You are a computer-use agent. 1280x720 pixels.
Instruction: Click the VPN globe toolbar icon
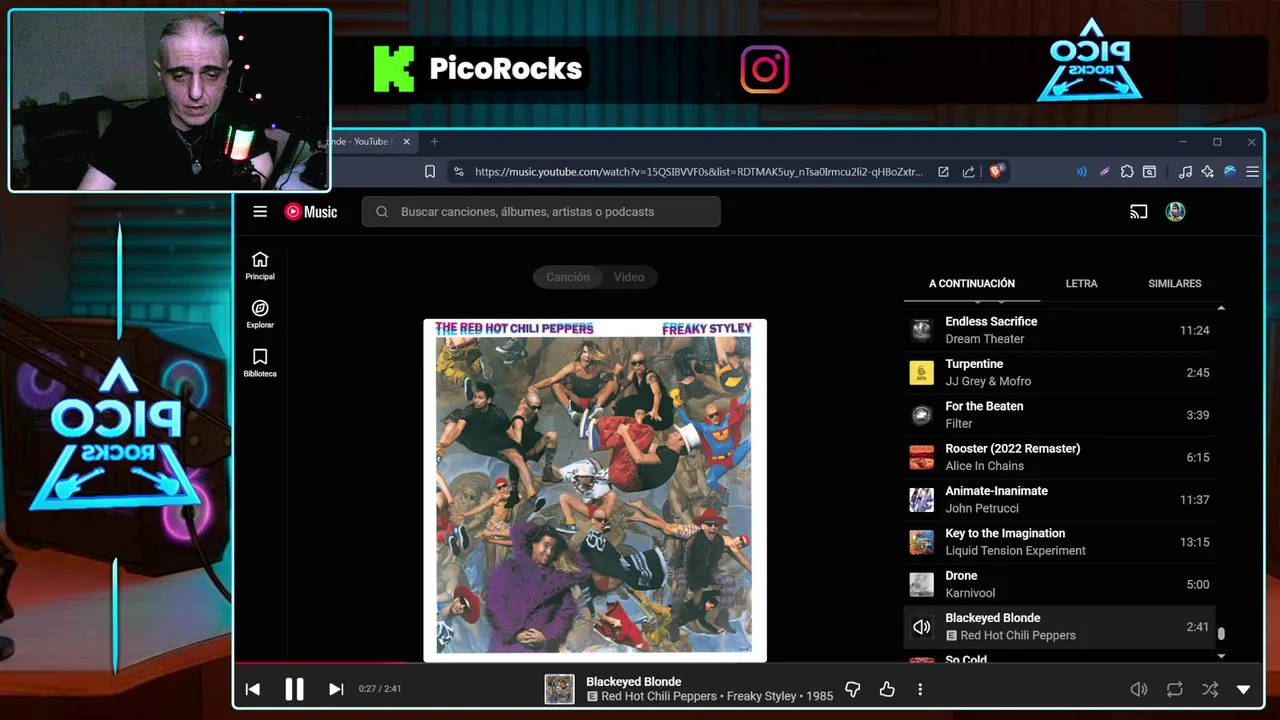(x=1230, y=172)
